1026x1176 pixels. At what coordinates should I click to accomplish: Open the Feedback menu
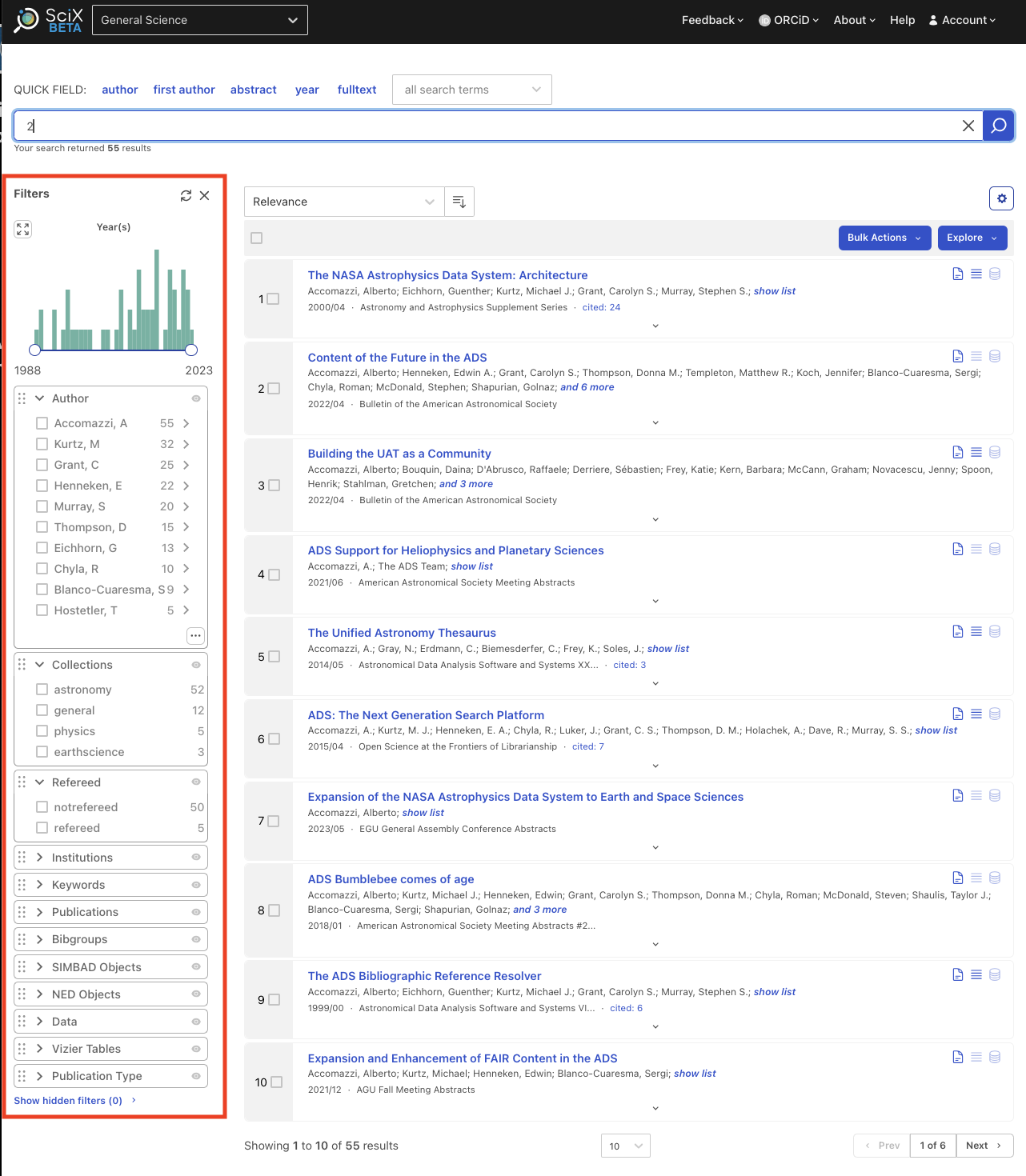point(712,20)
